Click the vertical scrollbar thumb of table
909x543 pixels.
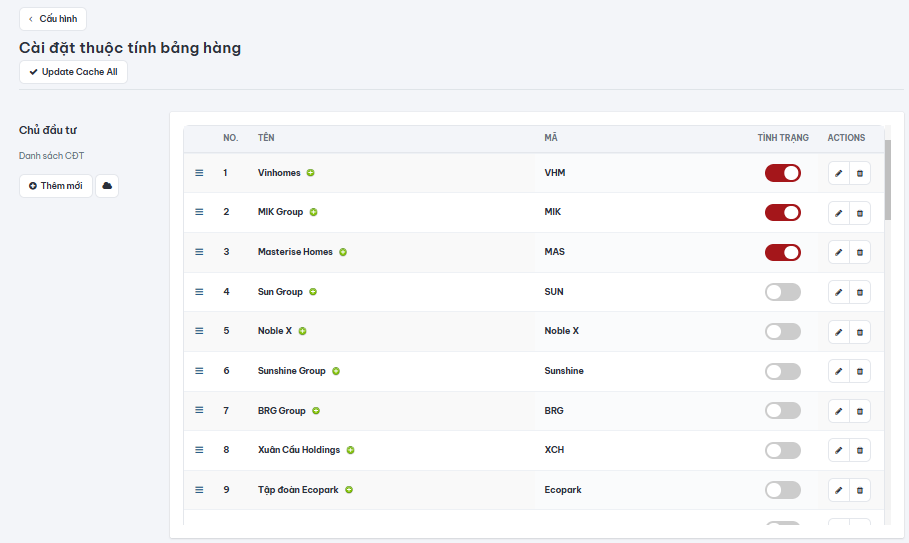click(x=888, y=180)
